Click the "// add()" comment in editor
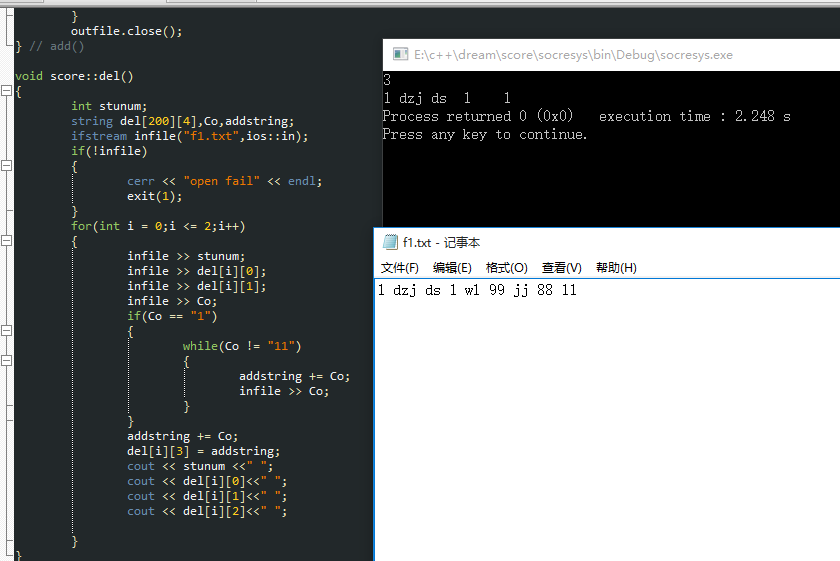Viewport: 840px width, 561px height. (56, 46)
